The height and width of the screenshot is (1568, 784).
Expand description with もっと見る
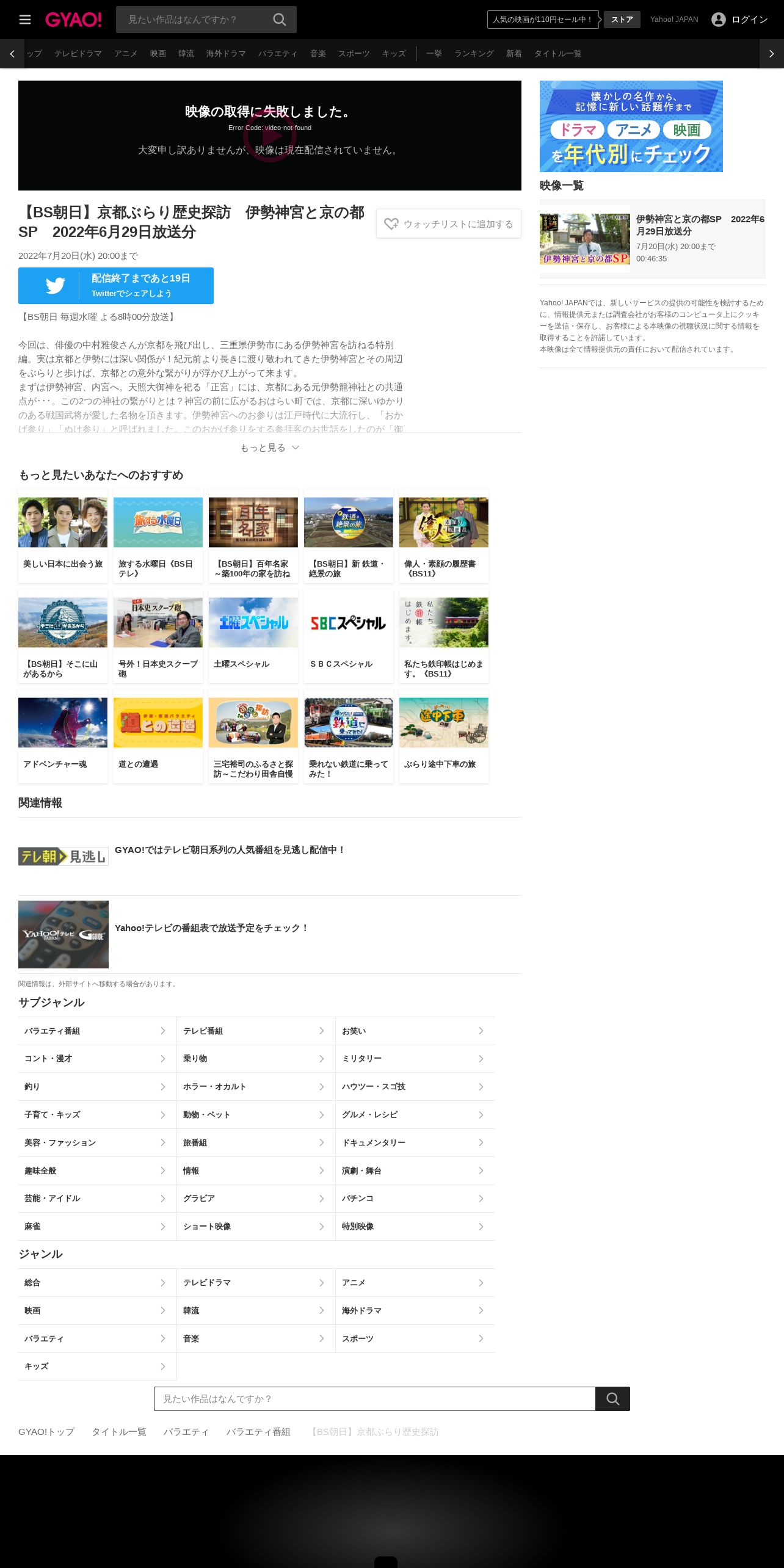(270, 448)
